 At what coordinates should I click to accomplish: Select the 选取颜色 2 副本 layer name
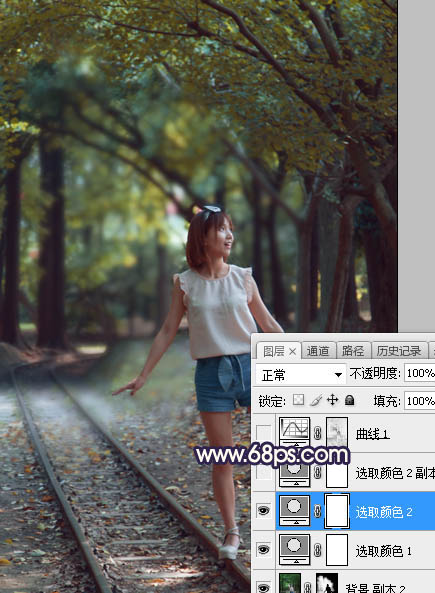point(395,473)
